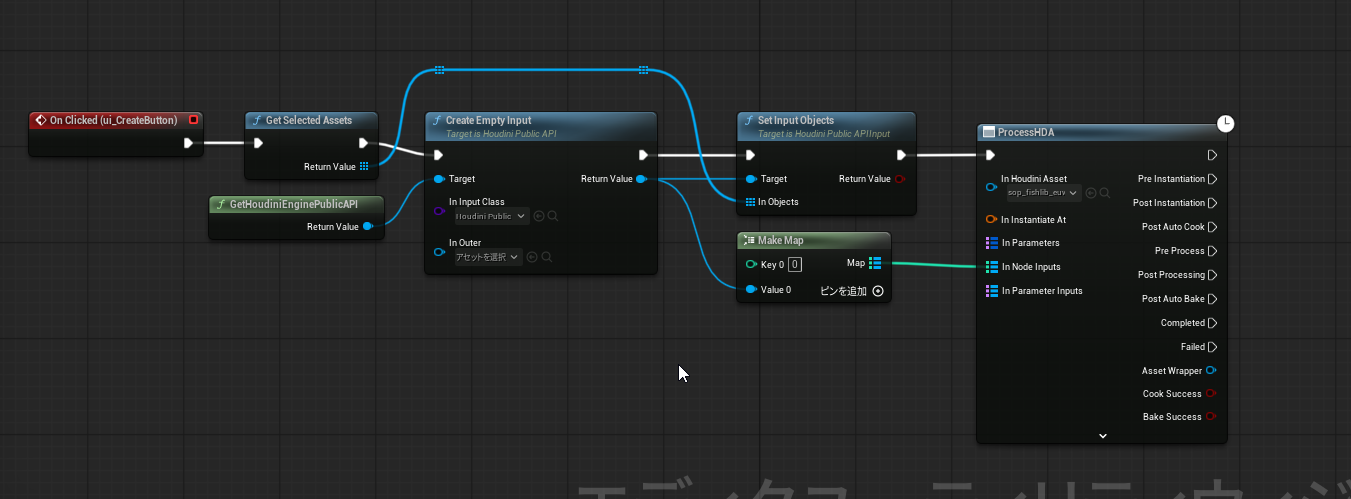Click the Post Auto Cook output pin
The height and width of the screenshot is (499, 1351).
click(x=1212, y=227)
